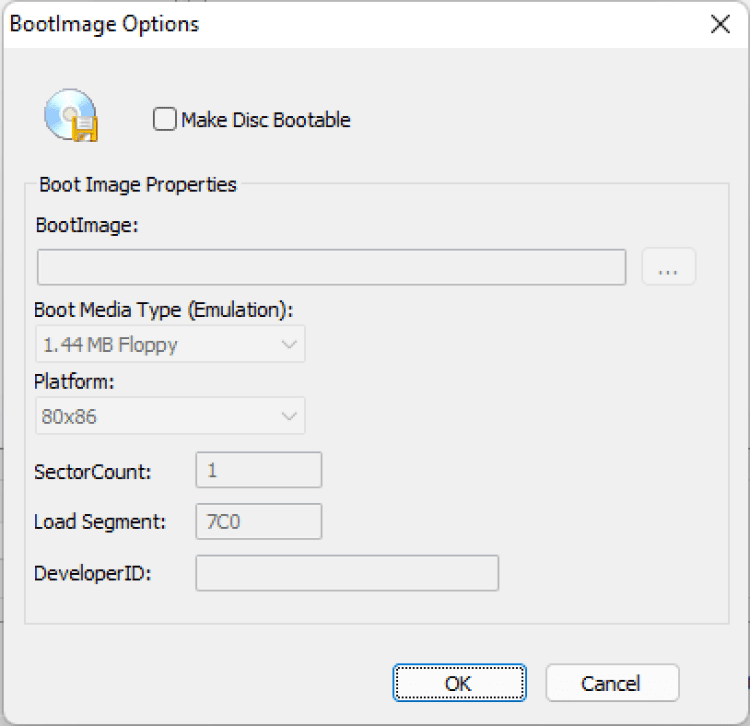Click the Make Disc Bootable label text
750x726 pixels.
point(265,120)
